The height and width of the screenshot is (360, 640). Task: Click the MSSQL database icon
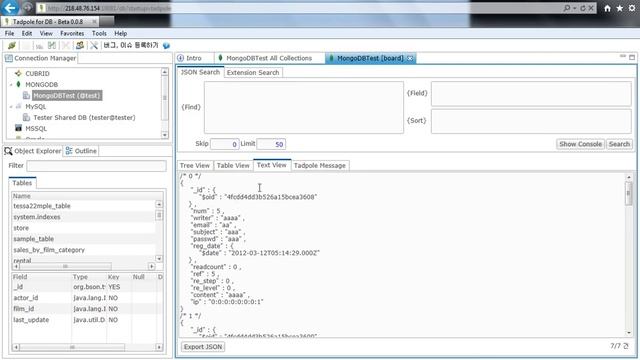pyautogui.click(x=18, y=128)
